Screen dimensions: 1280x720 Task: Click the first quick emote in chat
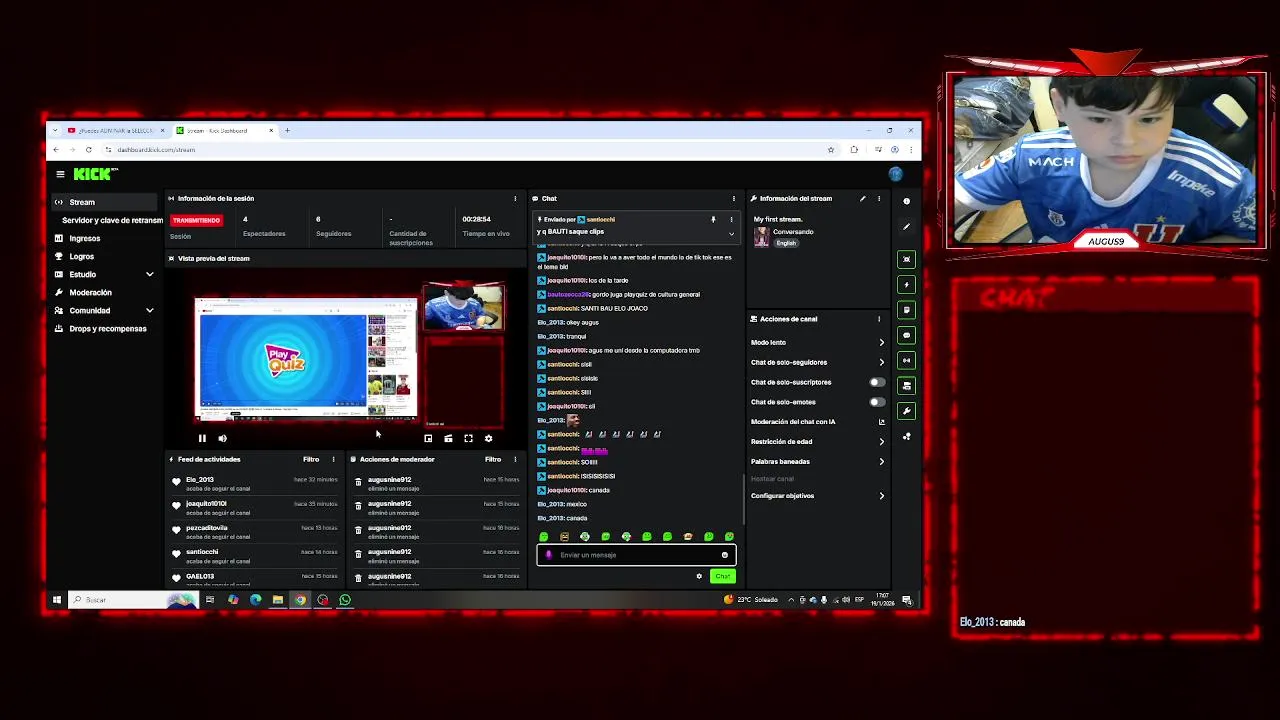click(x=543, y=537)
